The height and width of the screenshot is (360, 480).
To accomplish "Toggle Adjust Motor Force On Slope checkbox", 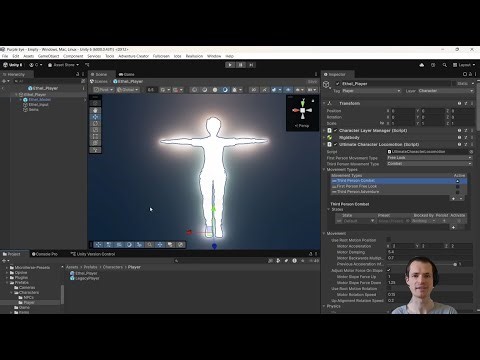I will click(389, 270).
